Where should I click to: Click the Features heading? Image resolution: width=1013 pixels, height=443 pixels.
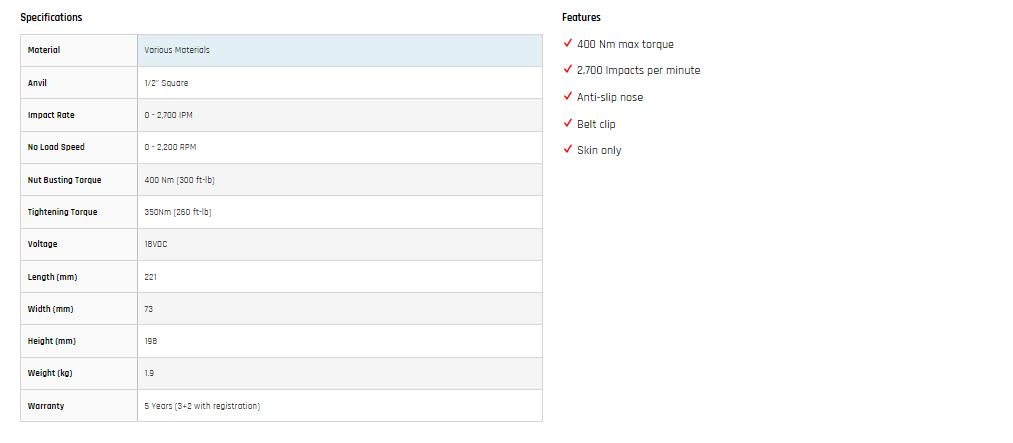581,17
